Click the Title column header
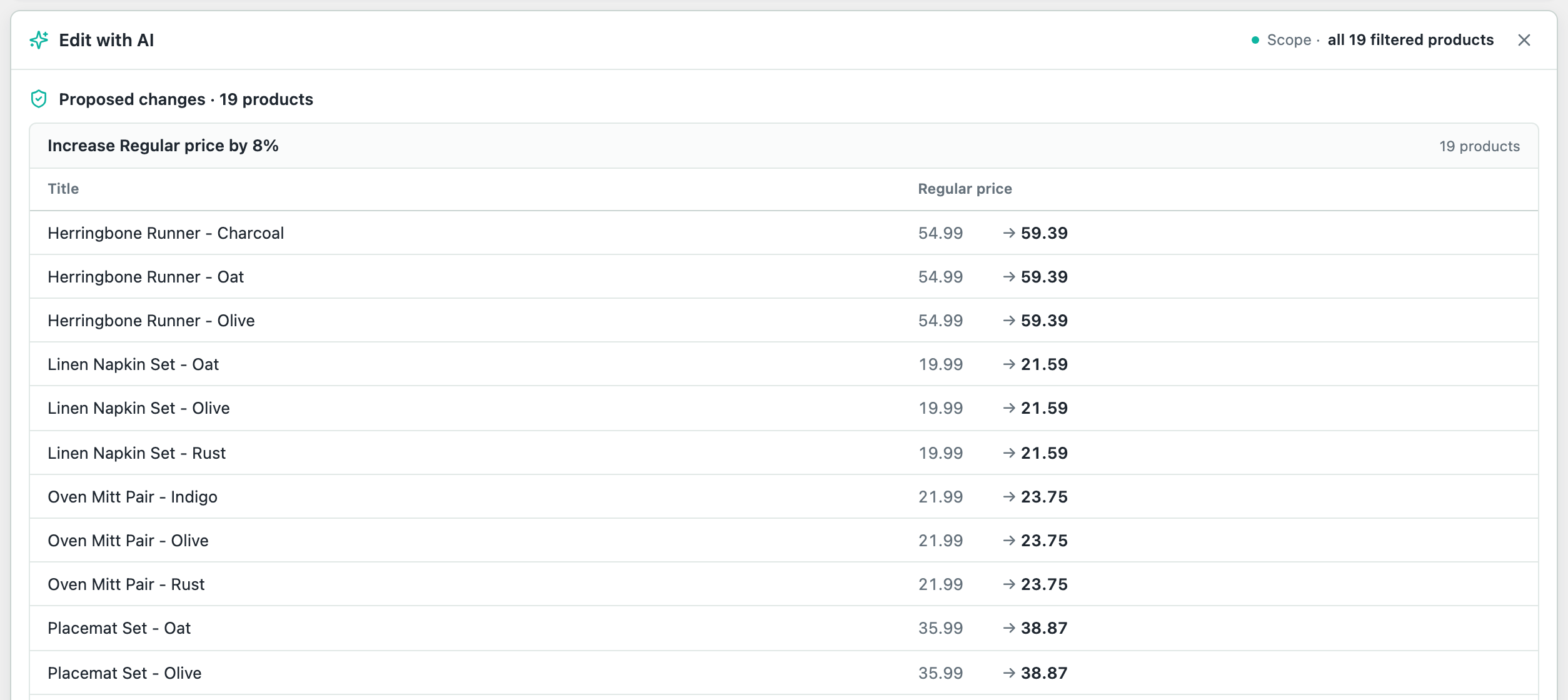This screenshot has width=1568, height=700. coord(63,189)
